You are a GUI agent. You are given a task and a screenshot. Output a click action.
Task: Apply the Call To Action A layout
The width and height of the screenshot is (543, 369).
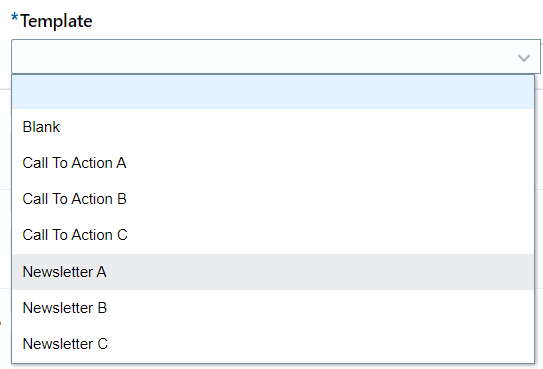[x=273, y=163]
